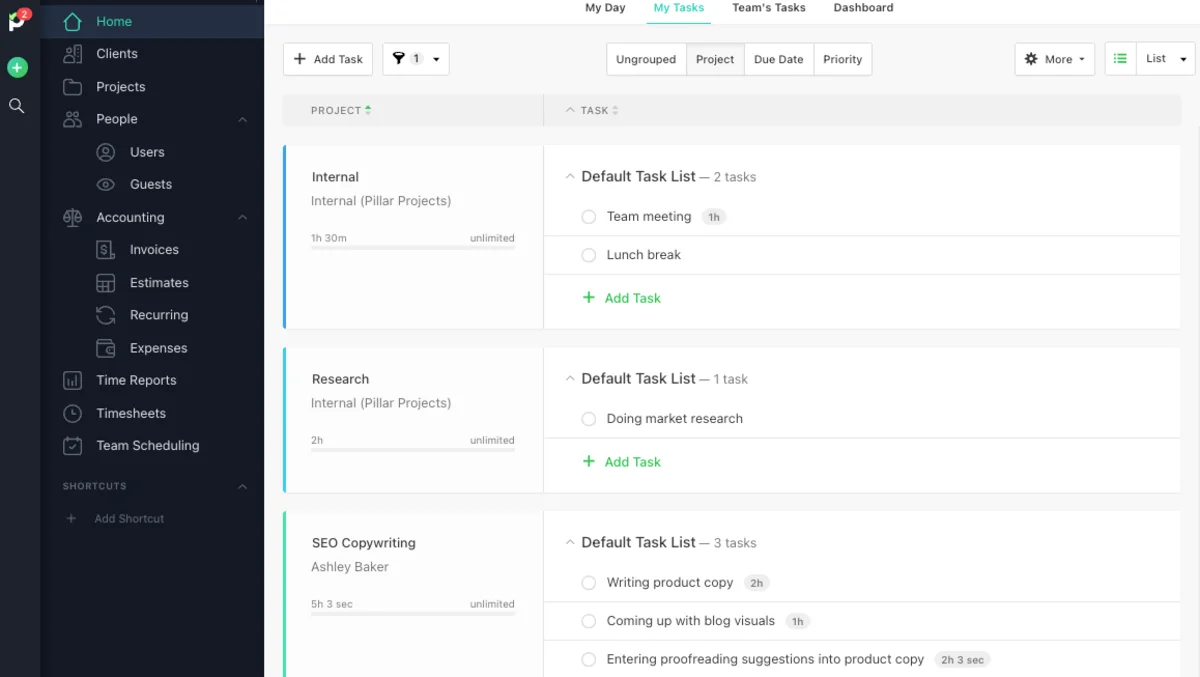
Task: Open the filter dropdown arrow
Action: pos(436,59)
